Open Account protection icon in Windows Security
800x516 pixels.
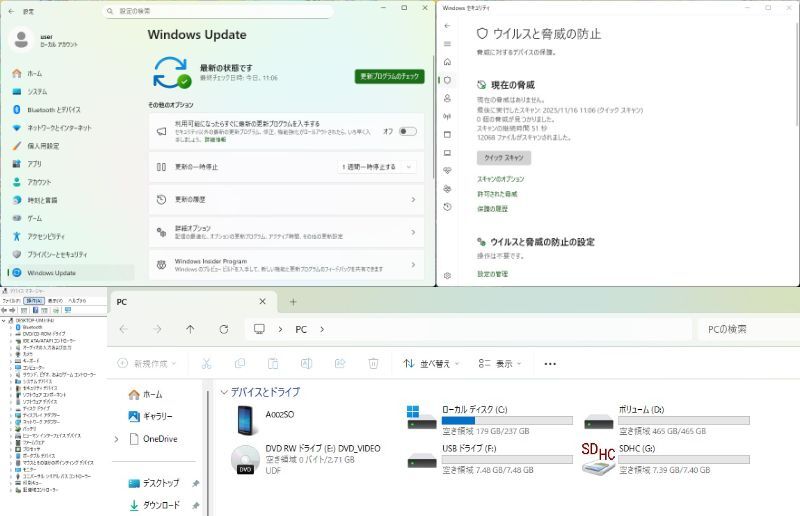(447, 98)
